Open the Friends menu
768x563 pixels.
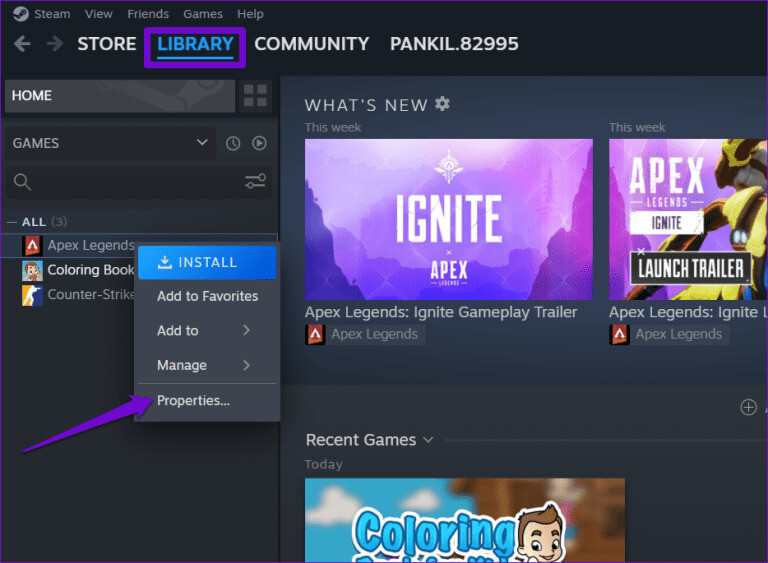pyautogui.click(x=148, y=14)
